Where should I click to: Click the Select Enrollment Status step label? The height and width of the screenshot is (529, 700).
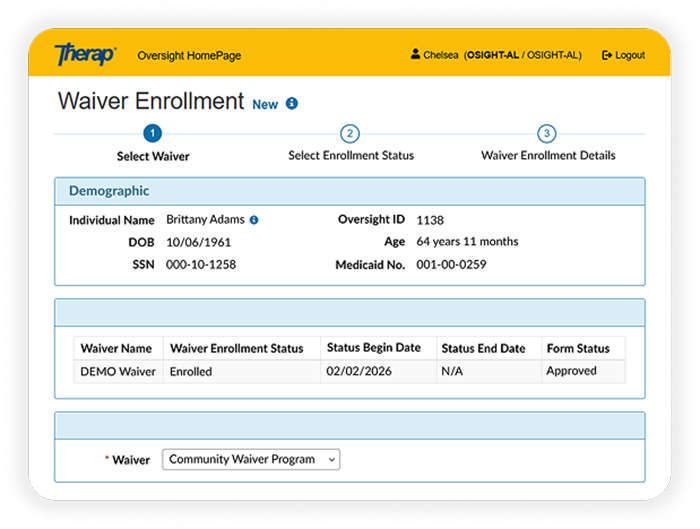click(351, 155)
